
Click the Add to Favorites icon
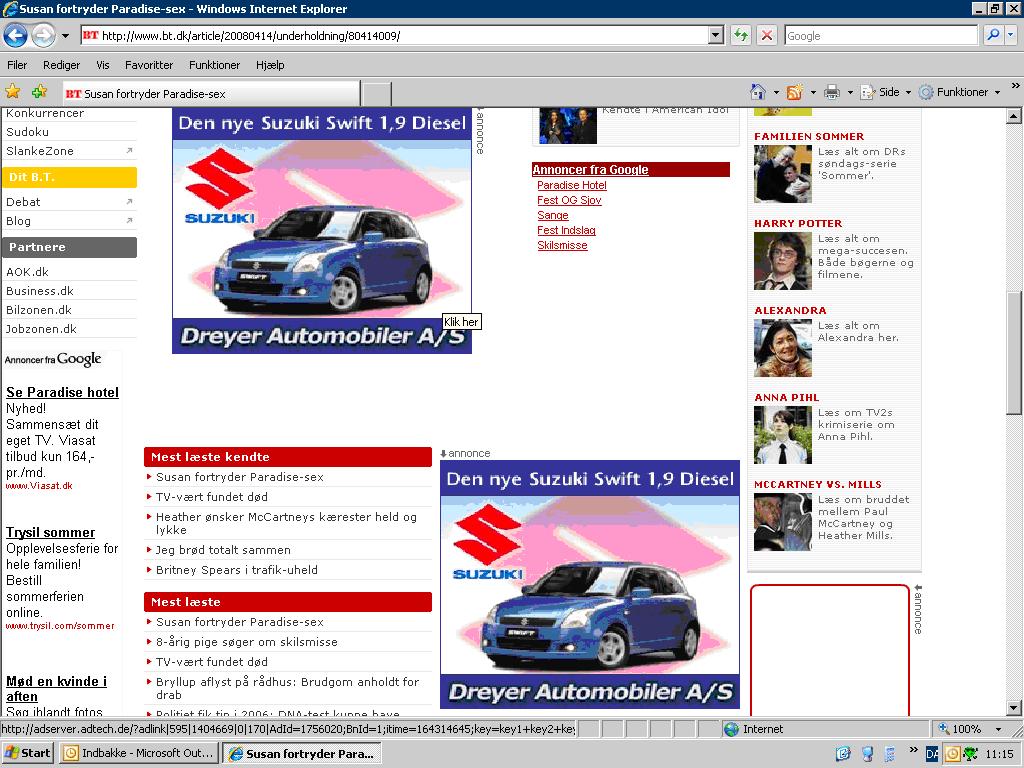pyautogui.click(x=39, y=92)
